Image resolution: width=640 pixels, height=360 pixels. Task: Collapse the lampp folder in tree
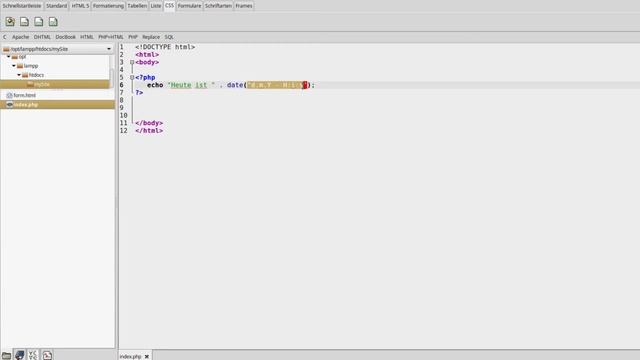click(x=14, y=66)
